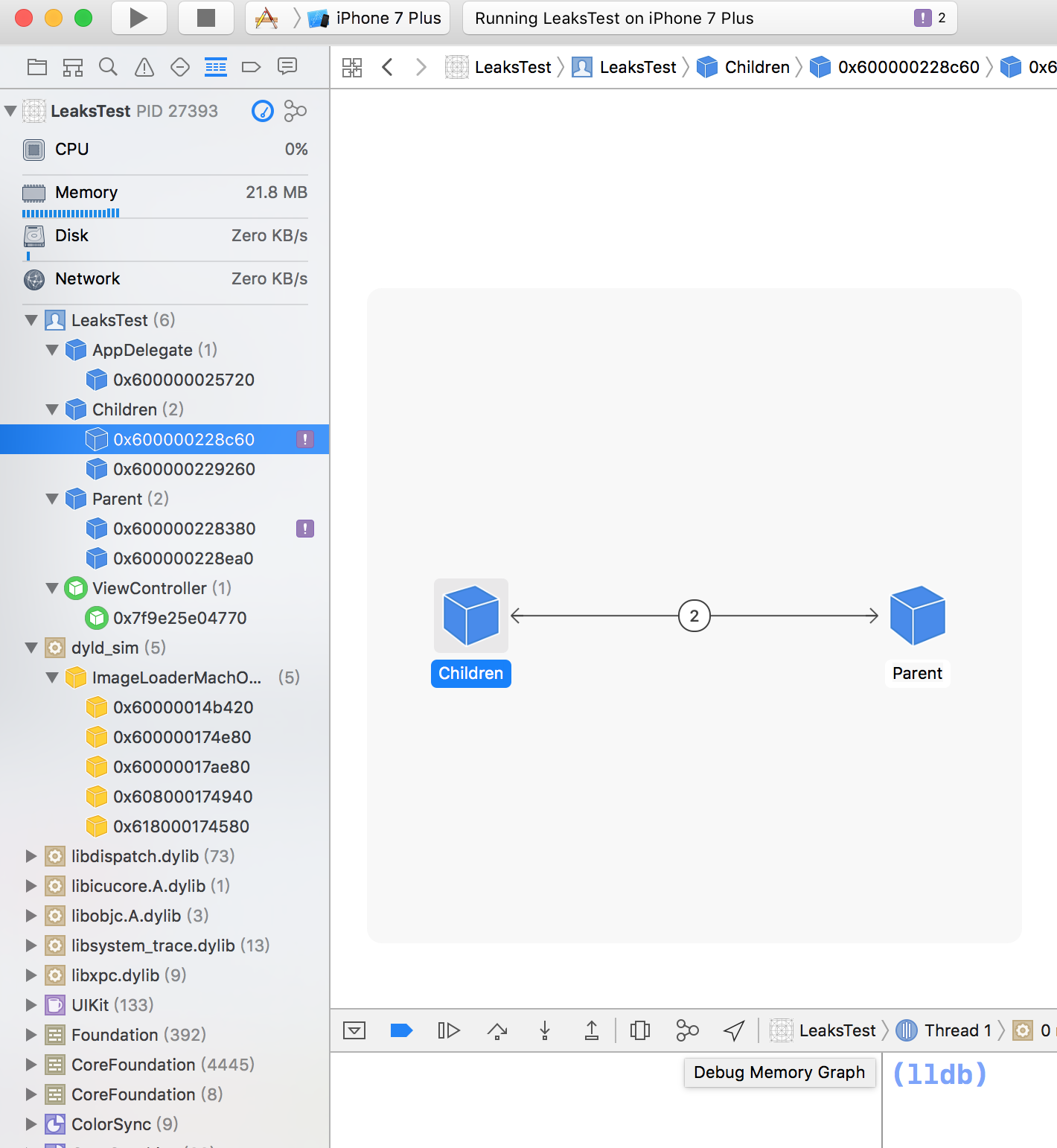Stop the running LeaksTest app
Screen dimensions: 1057x1148
click(x=206, y=18)
